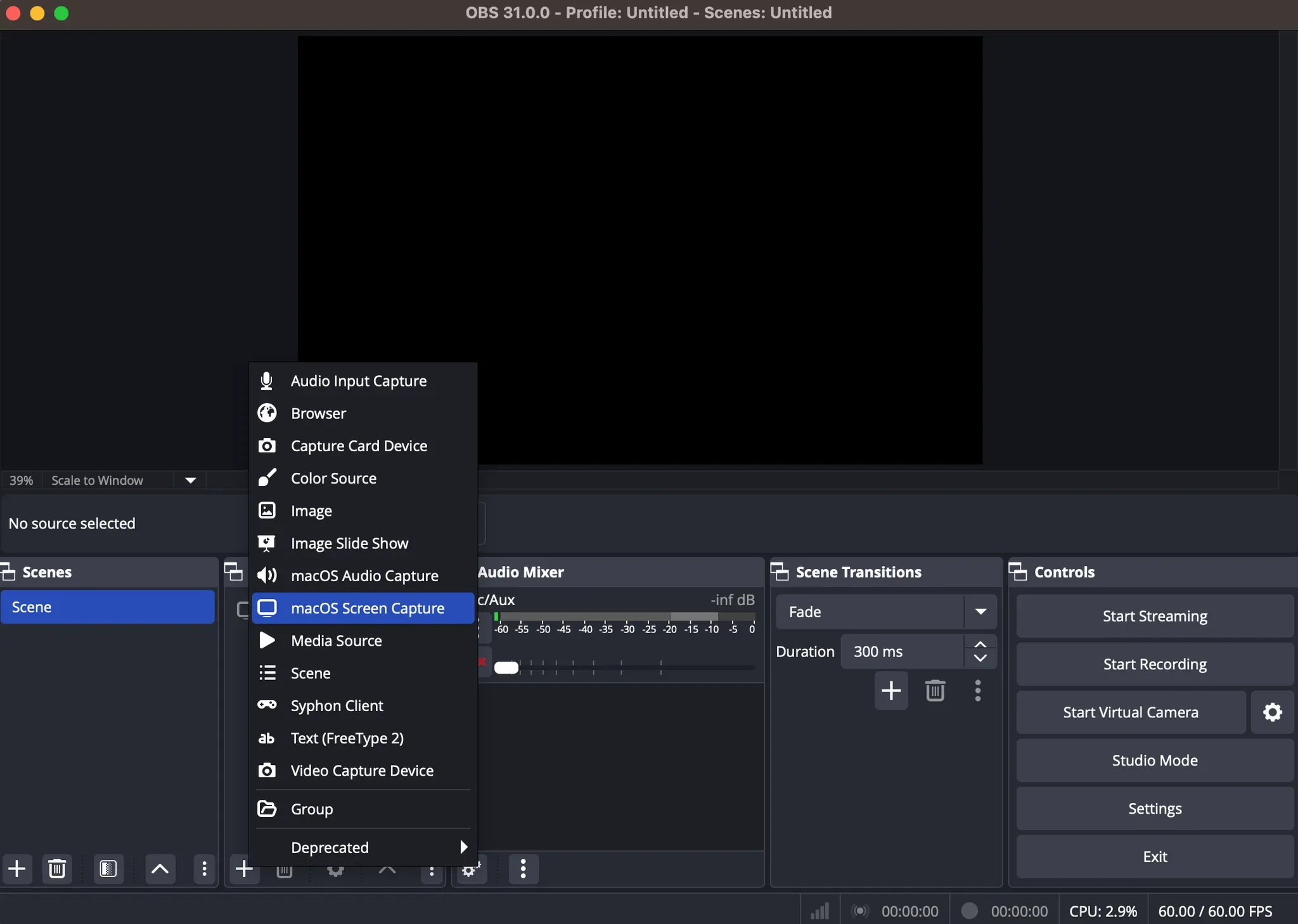The width and height of the screenshot is (1298, 924).
Task: Open Scene Transitions three-dot properties menu
Action: click(x=978, y=690)
